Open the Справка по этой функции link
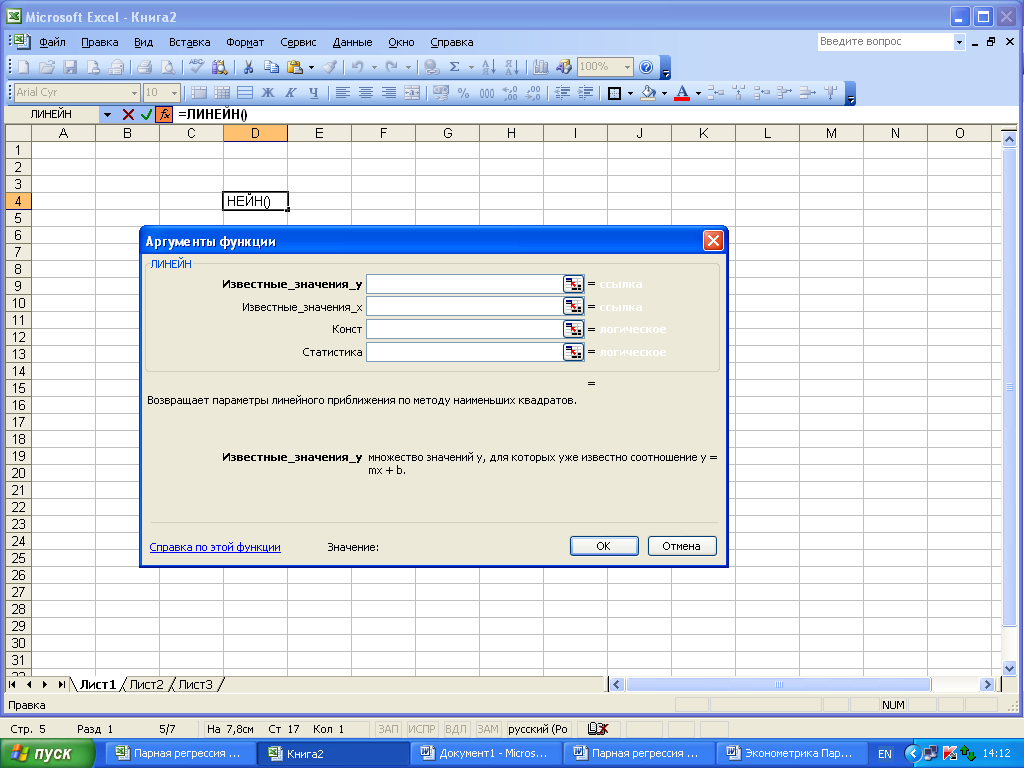The width and height of the screenshot is (1024, 768). 215,547
